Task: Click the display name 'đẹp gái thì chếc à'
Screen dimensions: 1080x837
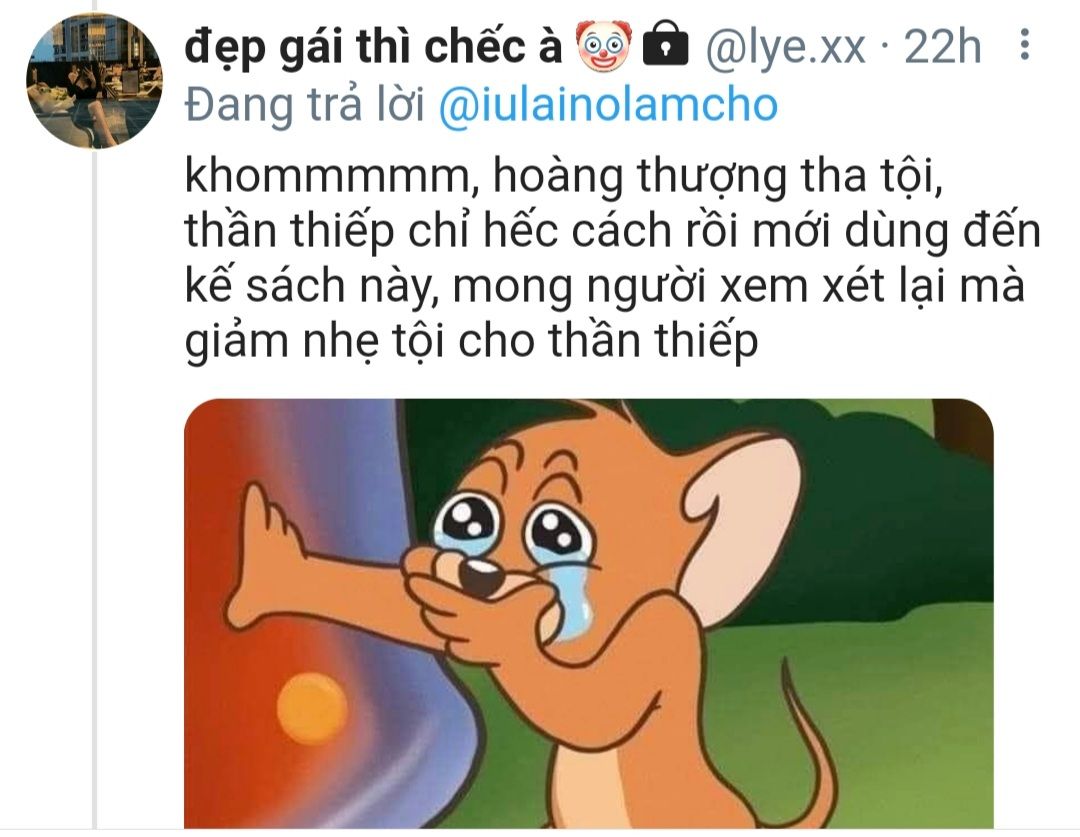Action: [374, 47]
